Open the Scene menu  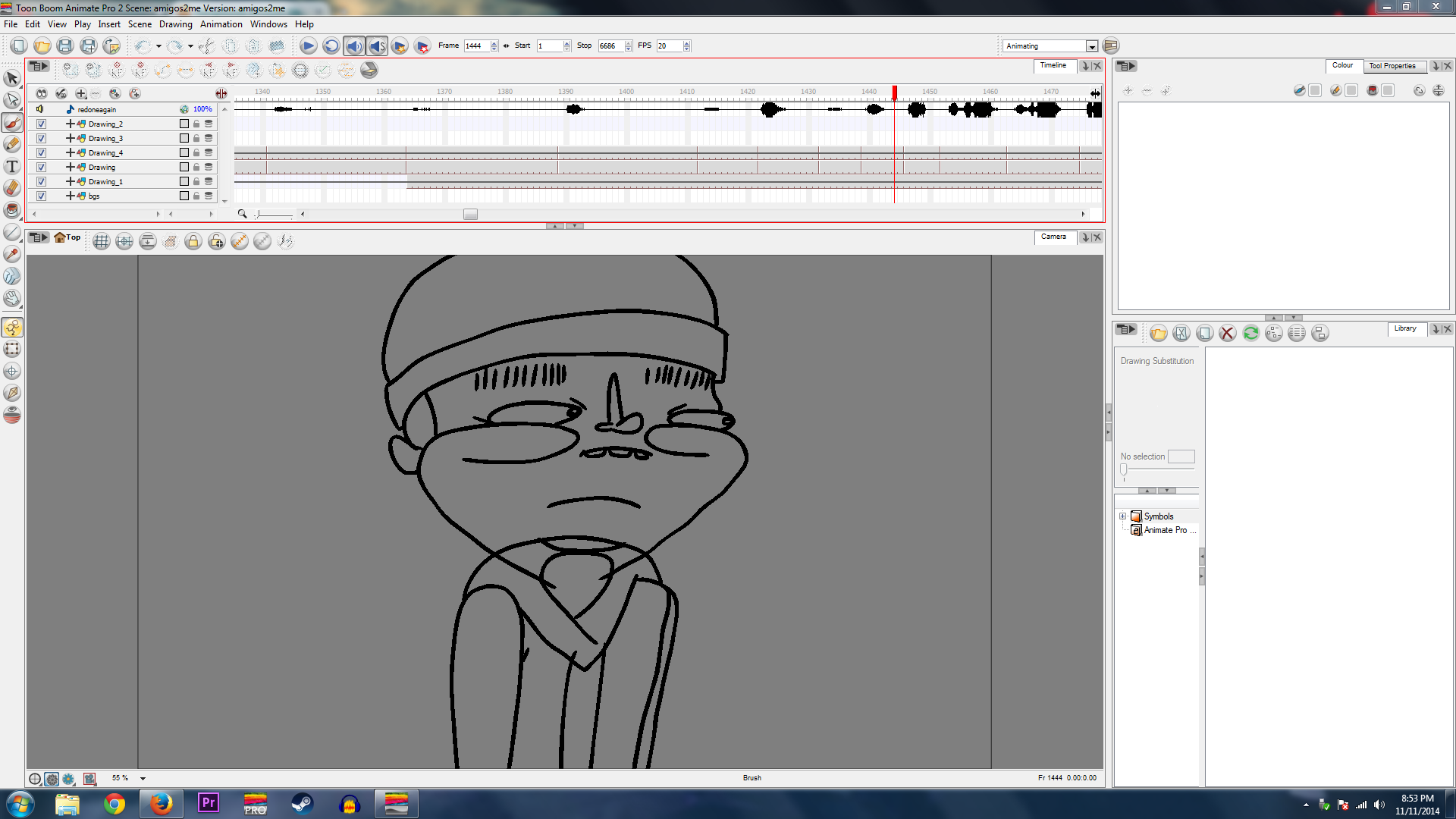point(140,24)
